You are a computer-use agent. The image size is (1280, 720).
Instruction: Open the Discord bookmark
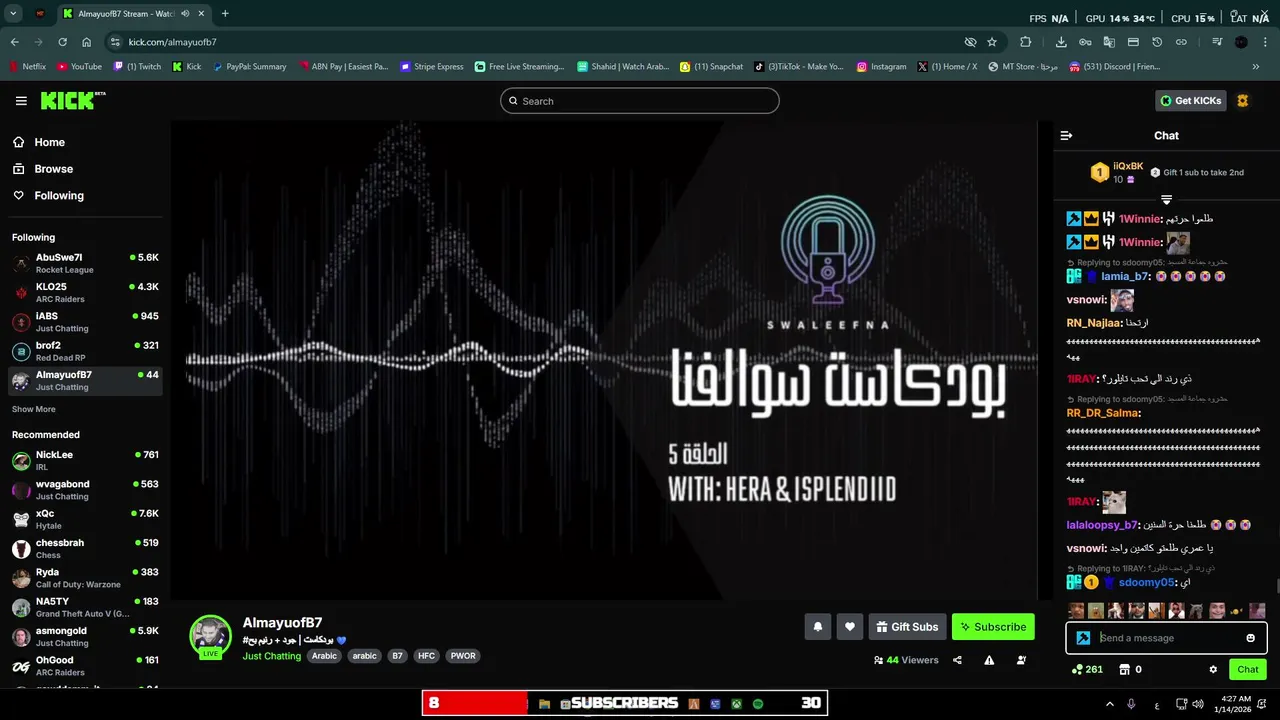1115,67
